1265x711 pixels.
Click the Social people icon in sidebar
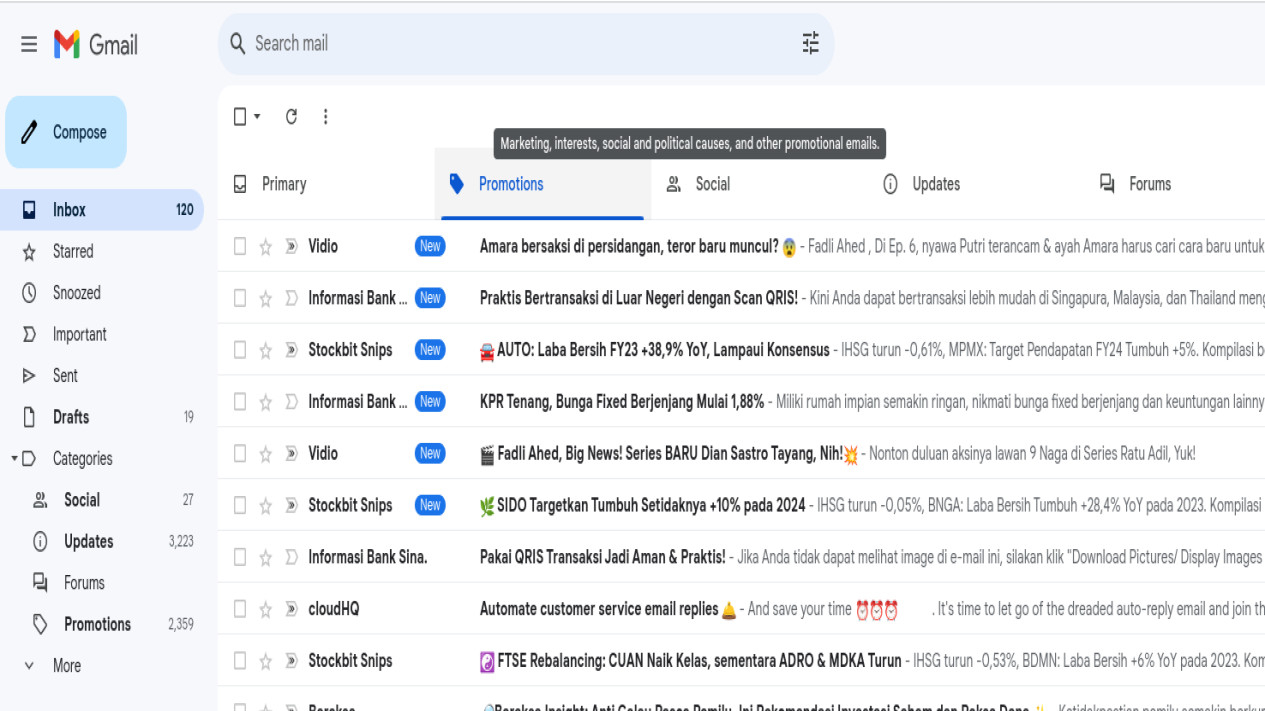click(x=40, y=500)
